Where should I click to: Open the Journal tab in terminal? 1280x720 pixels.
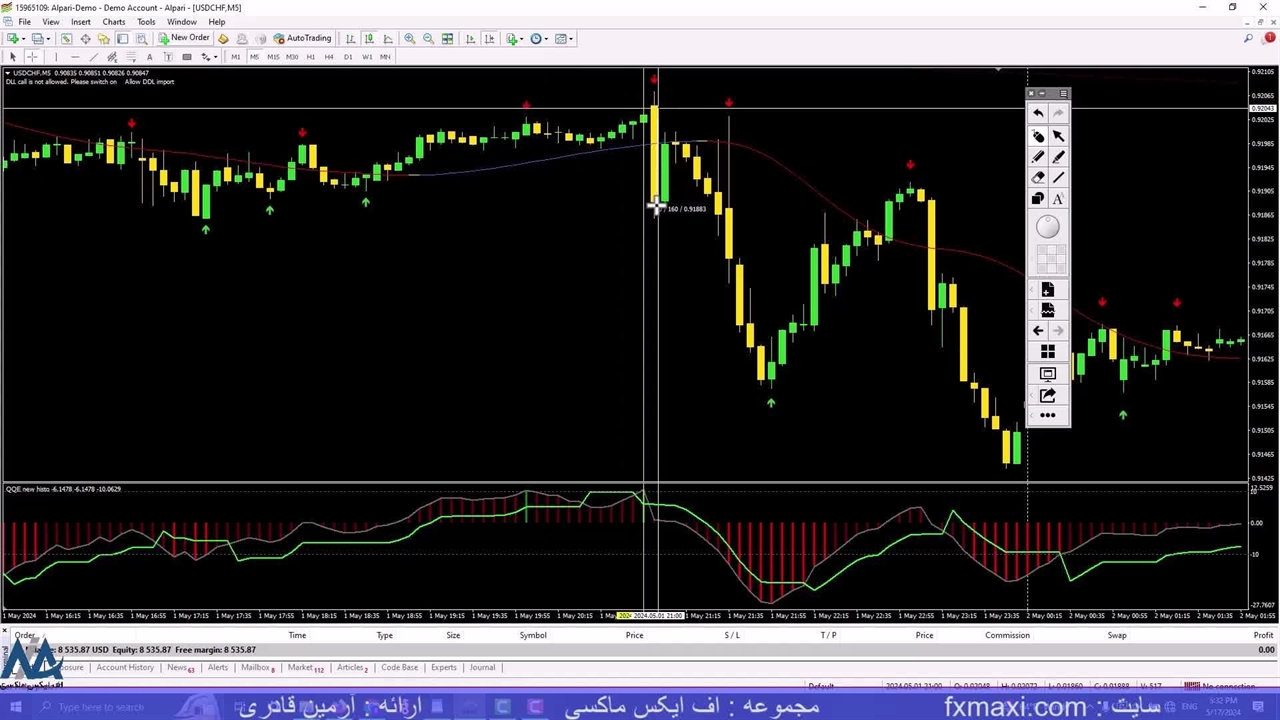click(482, 667)
